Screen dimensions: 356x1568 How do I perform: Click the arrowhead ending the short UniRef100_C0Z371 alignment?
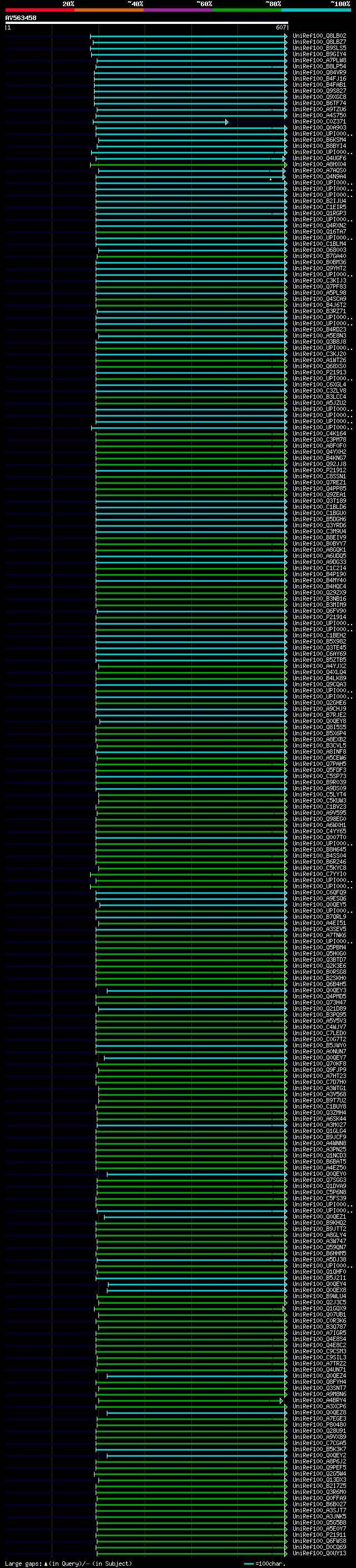coord(227,122)
